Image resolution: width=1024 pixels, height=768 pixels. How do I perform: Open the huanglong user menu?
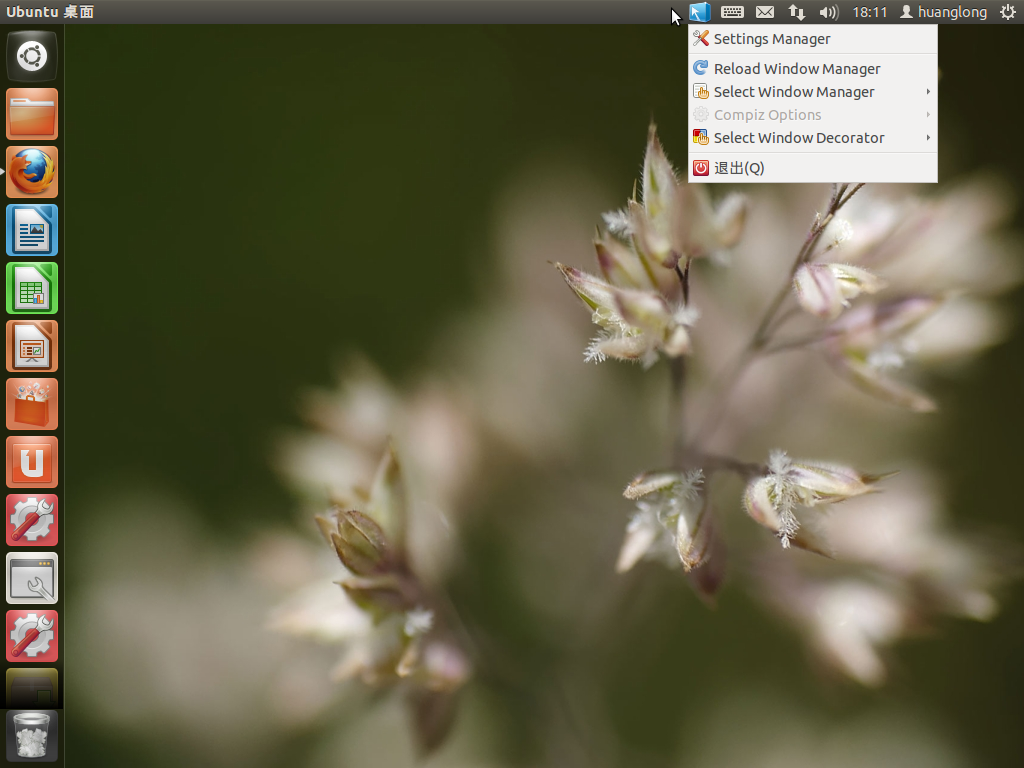click(x=943, y=12)
